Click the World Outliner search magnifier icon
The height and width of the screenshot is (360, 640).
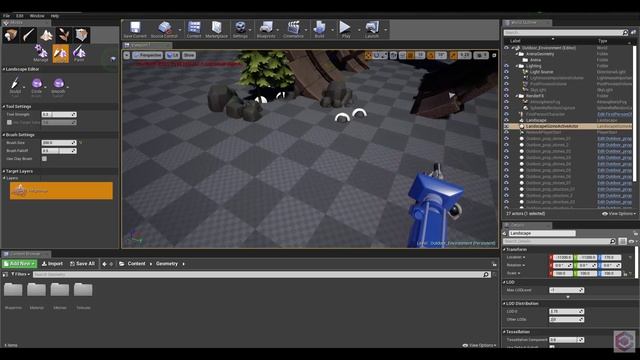pos(625,32)
